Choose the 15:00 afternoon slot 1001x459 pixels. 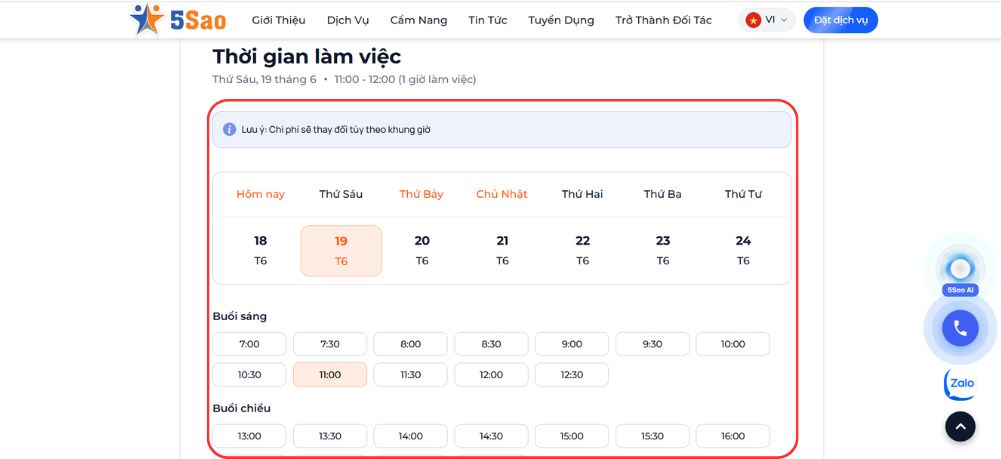tap(572, 436)
